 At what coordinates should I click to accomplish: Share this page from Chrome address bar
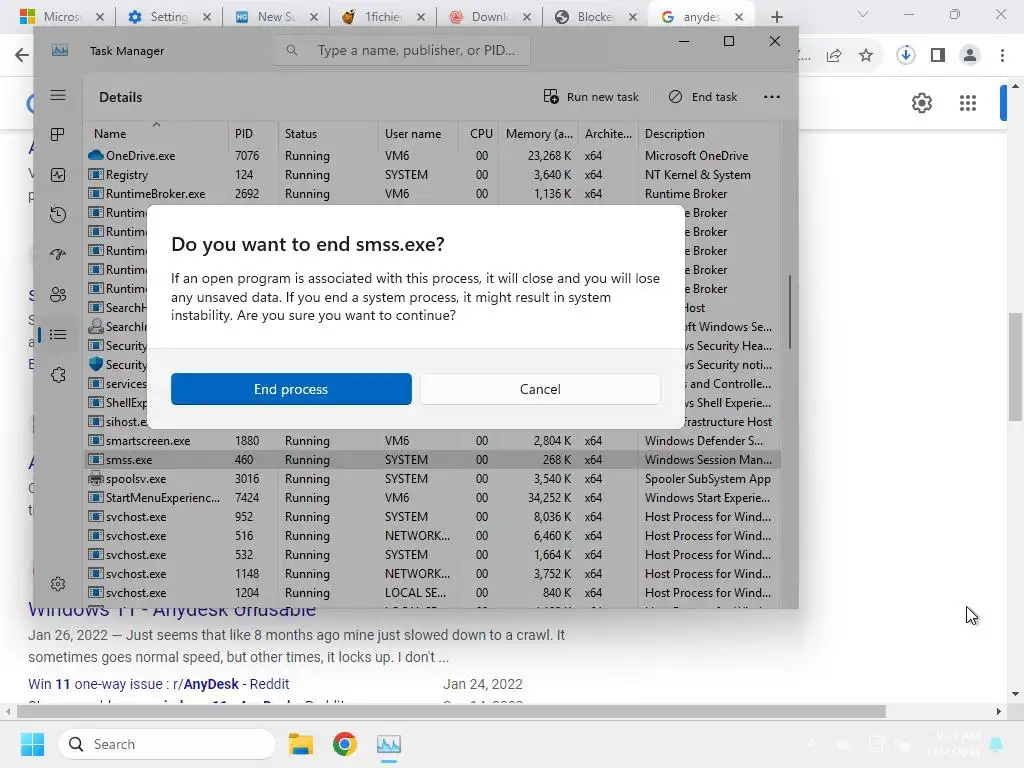tap(834, 56)
